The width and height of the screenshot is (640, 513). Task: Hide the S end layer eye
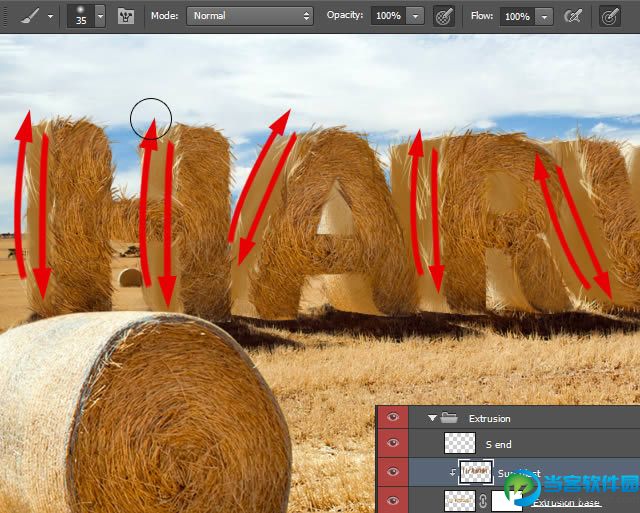click(x=393, y=443)
